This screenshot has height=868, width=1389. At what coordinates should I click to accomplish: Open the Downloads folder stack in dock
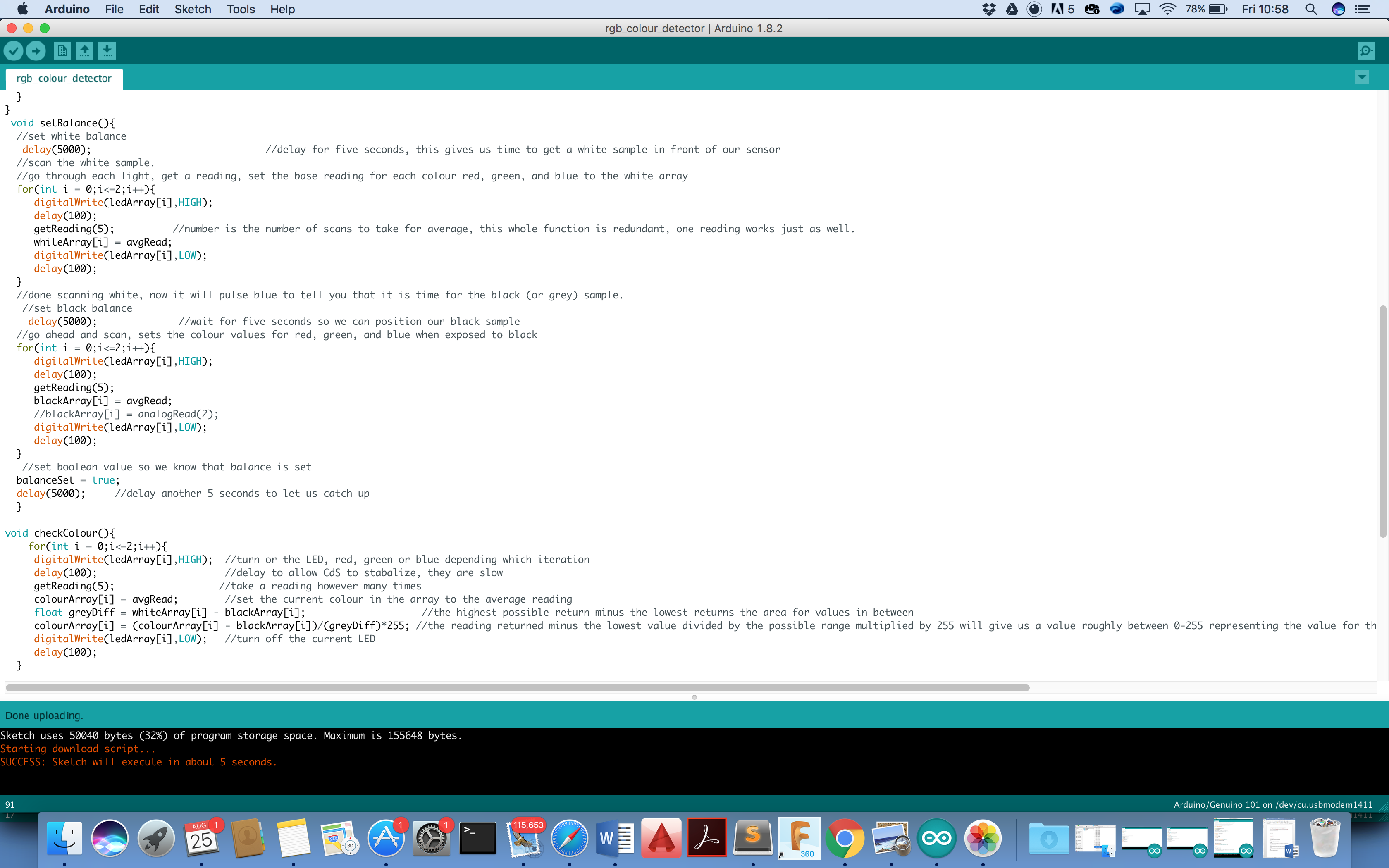(x=1049, y=839)
